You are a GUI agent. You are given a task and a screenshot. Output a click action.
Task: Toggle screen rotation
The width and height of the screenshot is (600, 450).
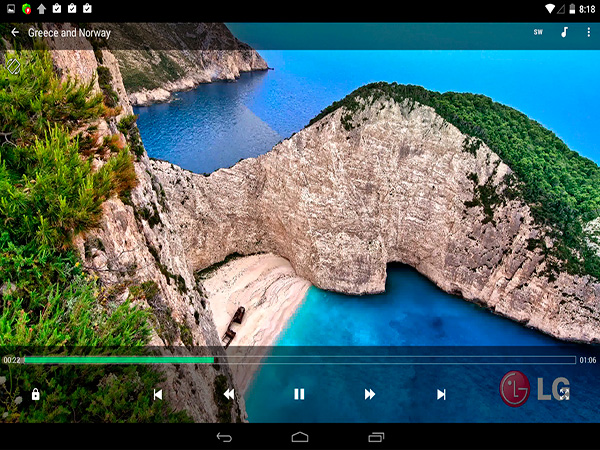point(14,67)
